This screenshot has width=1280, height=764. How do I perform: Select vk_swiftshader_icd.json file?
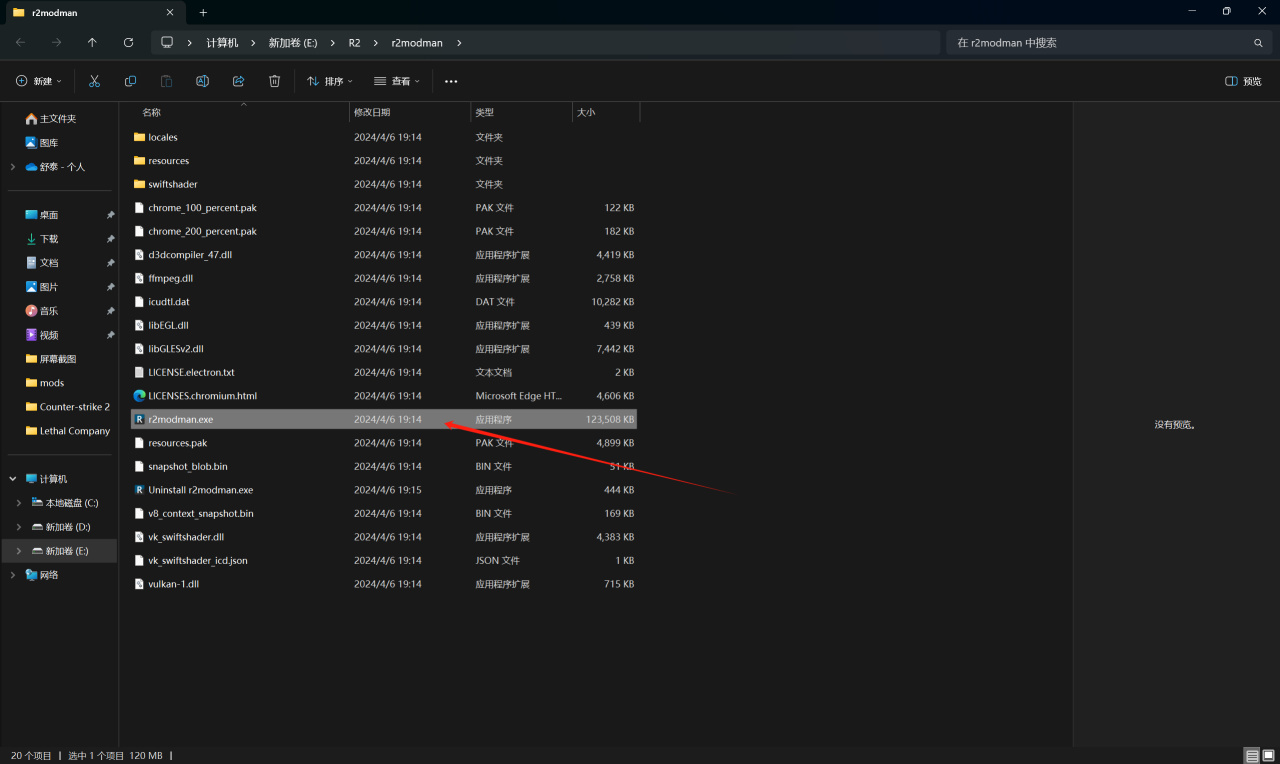click(384, 561)
